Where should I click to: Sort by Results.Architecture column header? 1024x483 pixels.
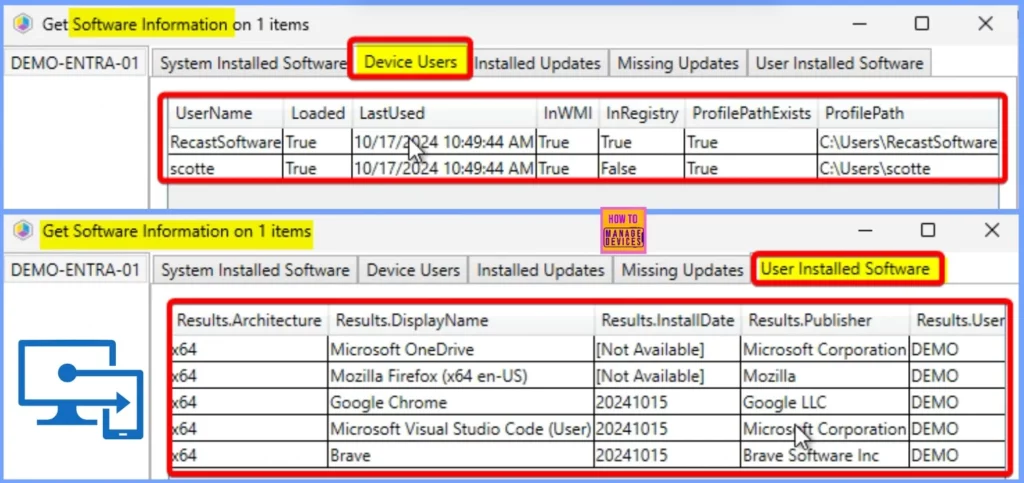249,320
